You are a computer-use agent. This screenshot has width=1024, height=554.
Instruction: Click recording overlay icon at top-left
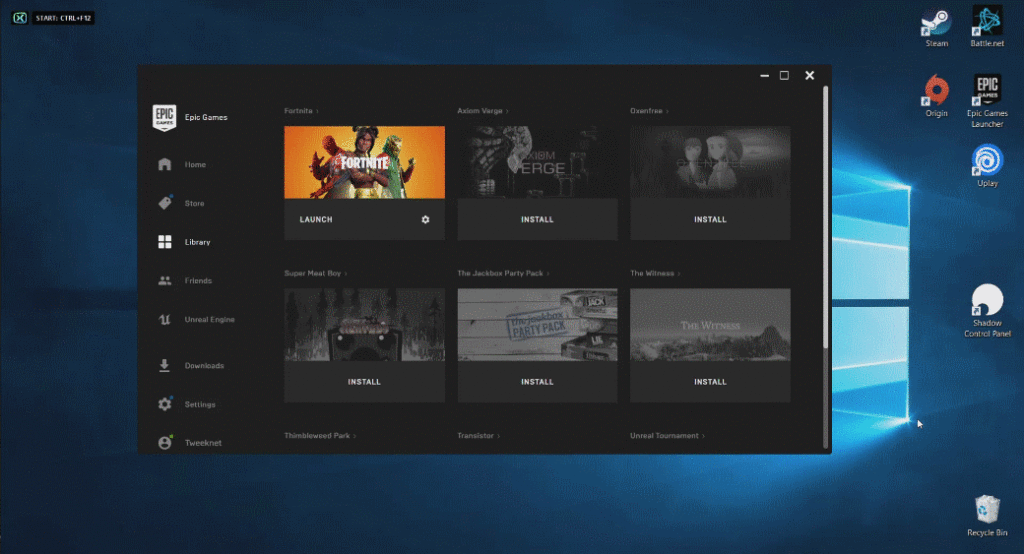pyautogui.click(x=20, y=18)
